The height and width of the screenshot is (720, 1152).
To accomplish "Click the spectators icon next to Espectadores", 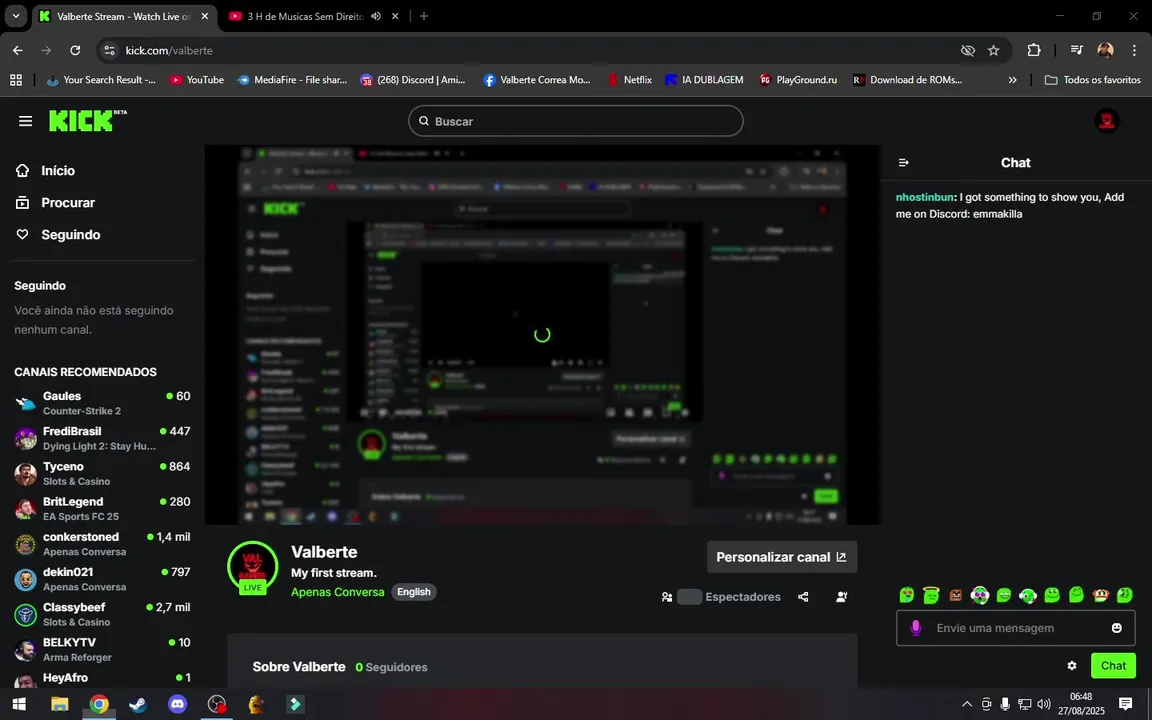I will tap(667, 597).
